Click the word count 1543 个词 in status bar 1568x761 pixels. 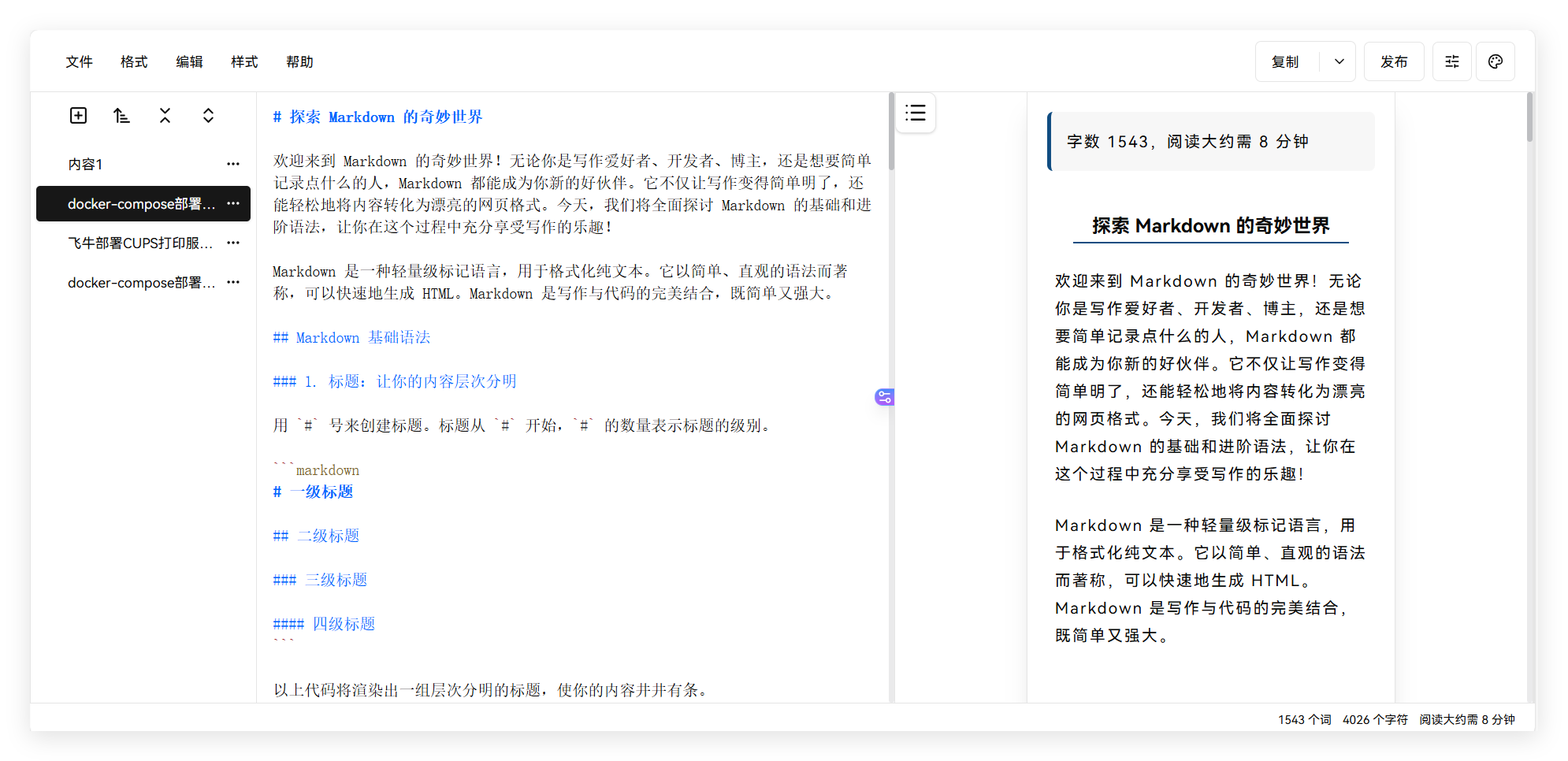(1303, 719)
